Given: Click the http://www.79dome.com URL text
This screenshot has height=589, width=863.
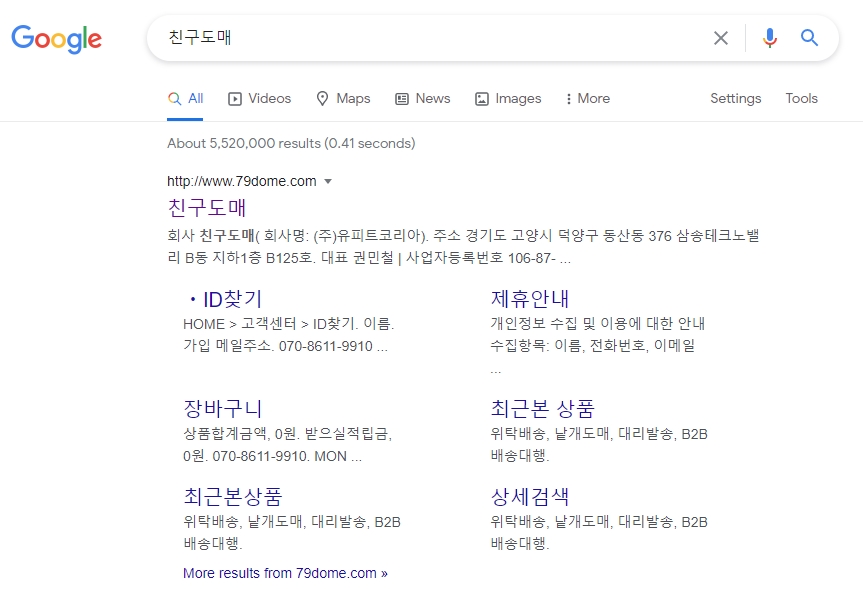Looking at the screenshot, I should point(242,181).
